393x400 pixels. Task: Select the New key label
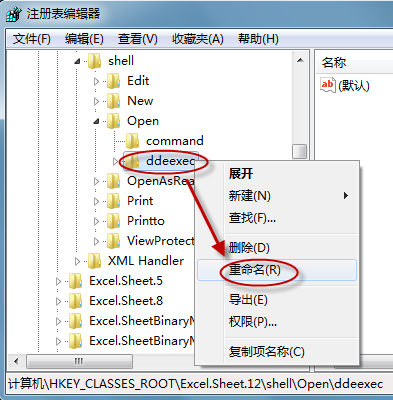tap(140, 101)
